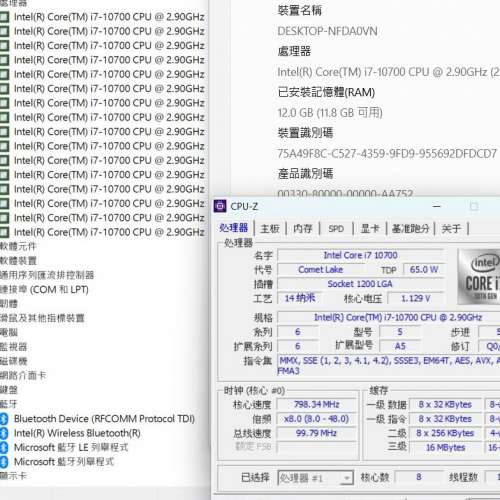500x500 pixels.
Task: Click the 14 纳米 process value
Action: [300, 298]
